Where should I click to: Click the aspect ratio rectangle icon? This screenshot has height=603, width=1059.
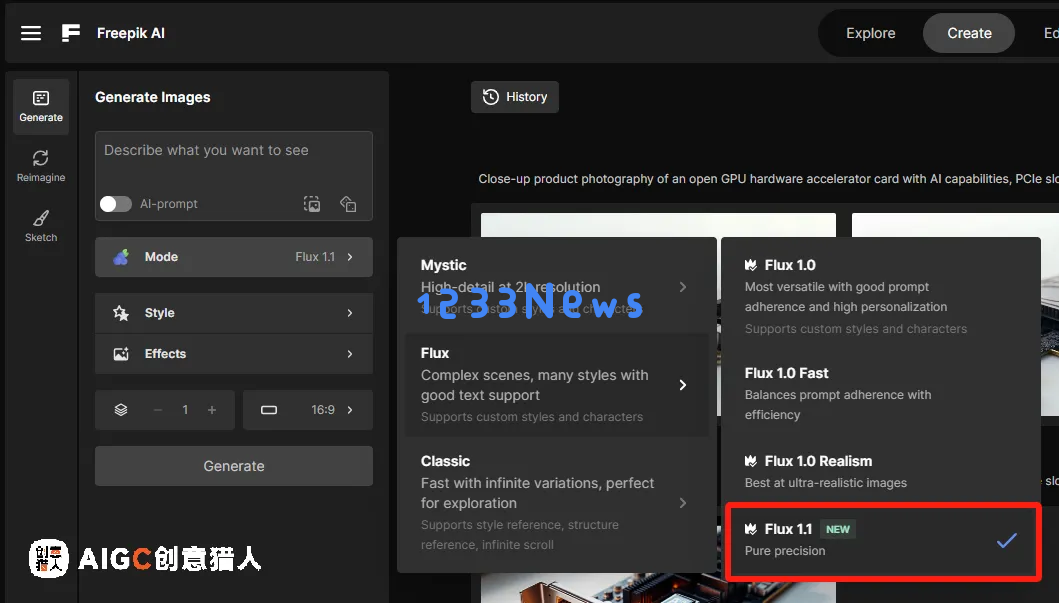tap(269, 410)
